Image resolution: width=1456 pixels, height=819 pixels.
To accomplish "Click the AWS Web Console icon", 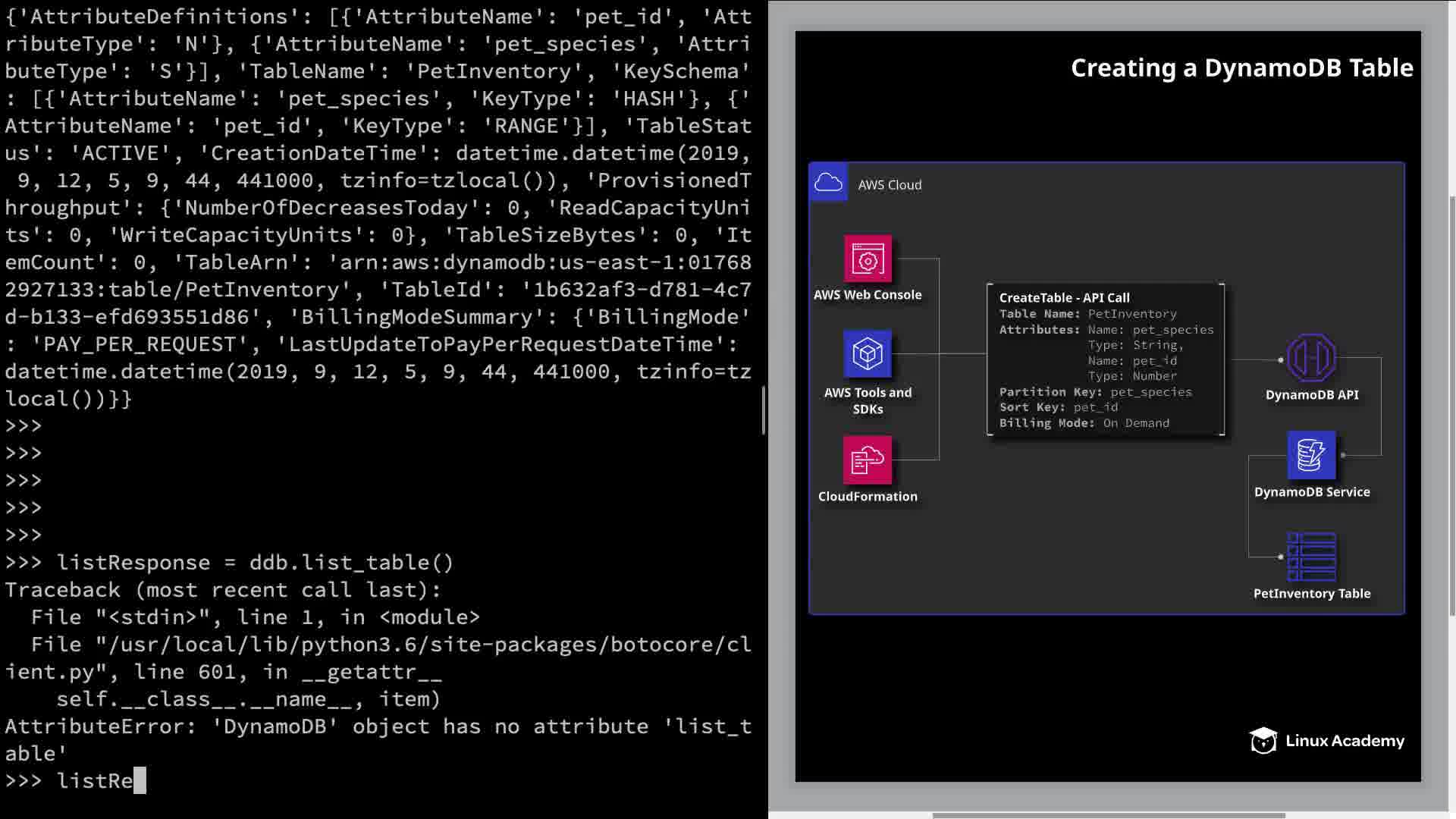I will [868, 259].
